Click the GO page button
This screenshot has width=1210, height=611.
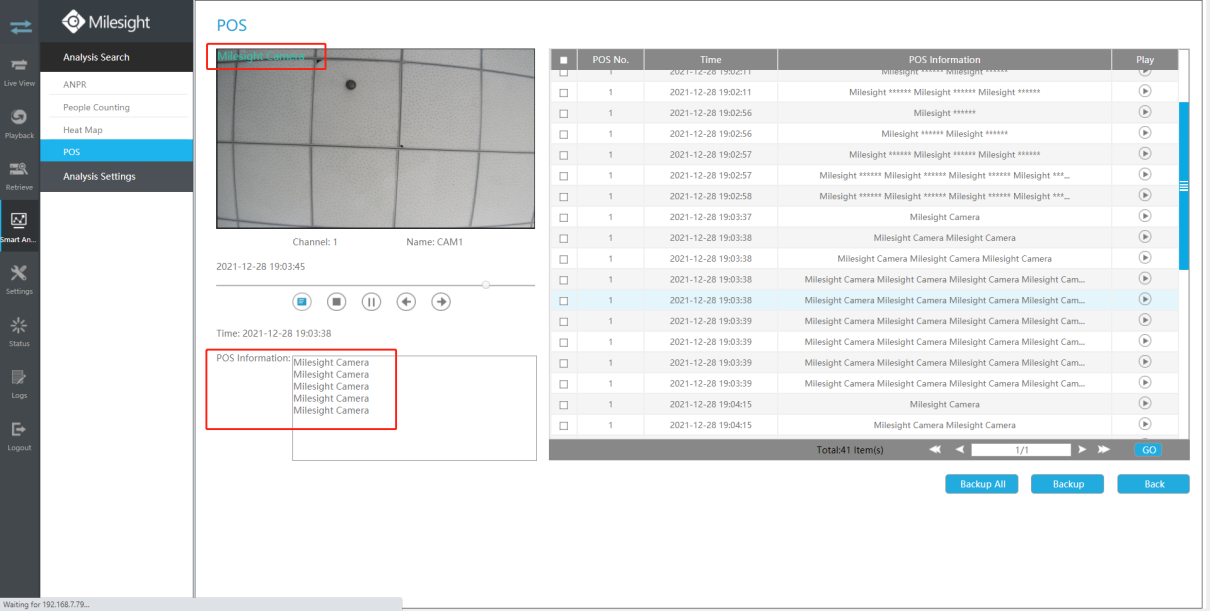(1148, 450)
